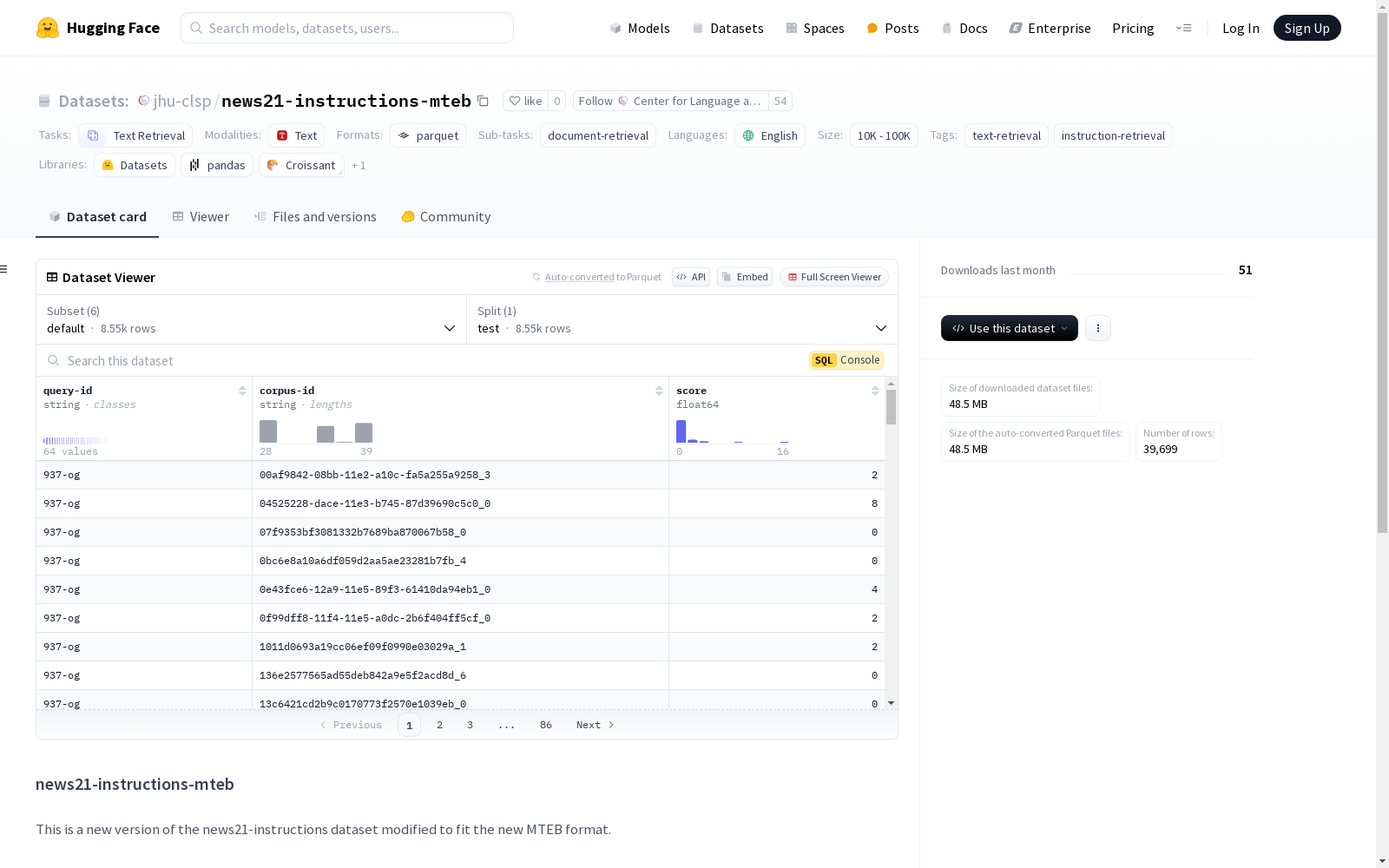Click the corpus-id lengths histogram
Viewport: 1389px width, 868px height.
click(x=316, y=432)
